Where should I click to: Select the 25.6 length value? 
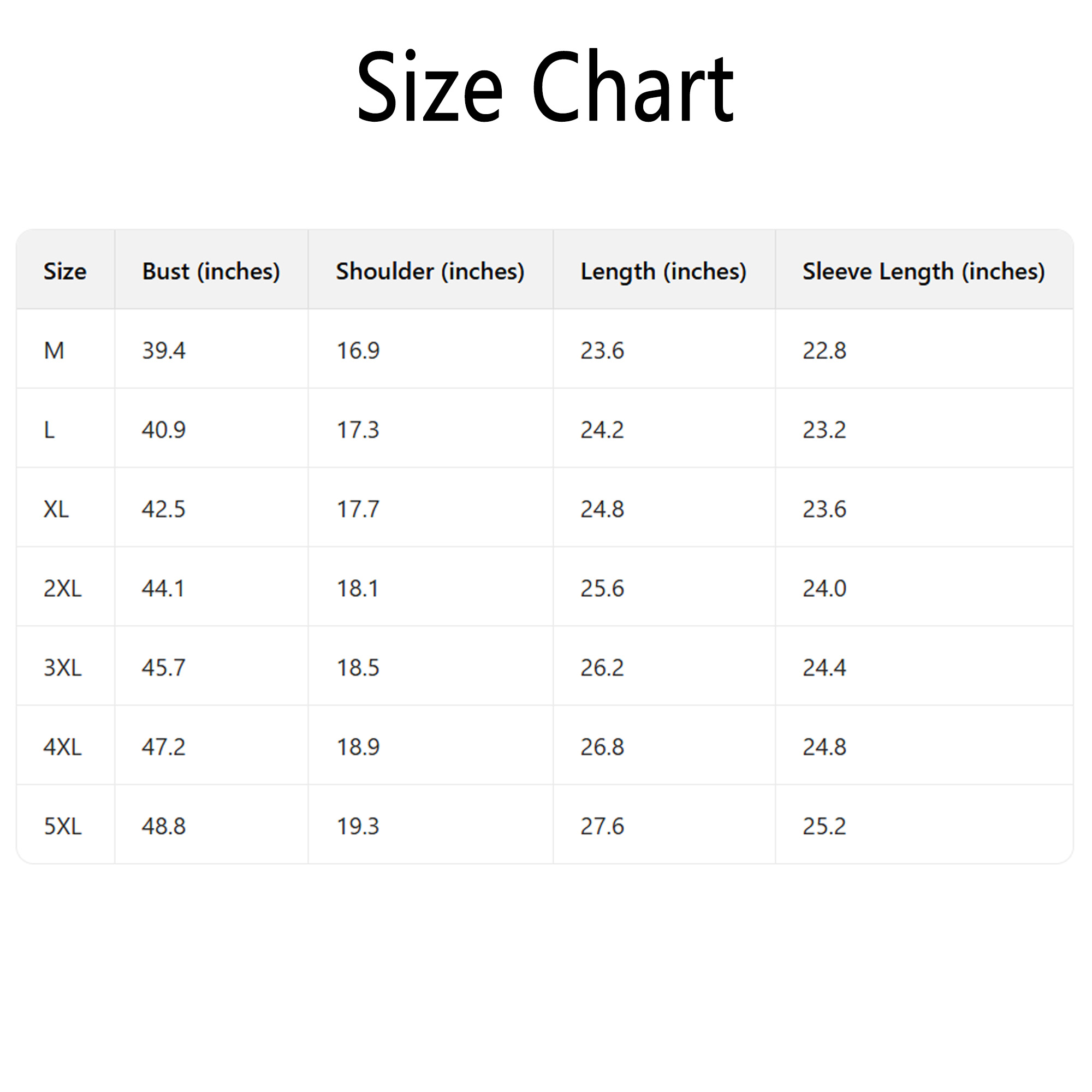pyautogui.click(x=602, y=589)
